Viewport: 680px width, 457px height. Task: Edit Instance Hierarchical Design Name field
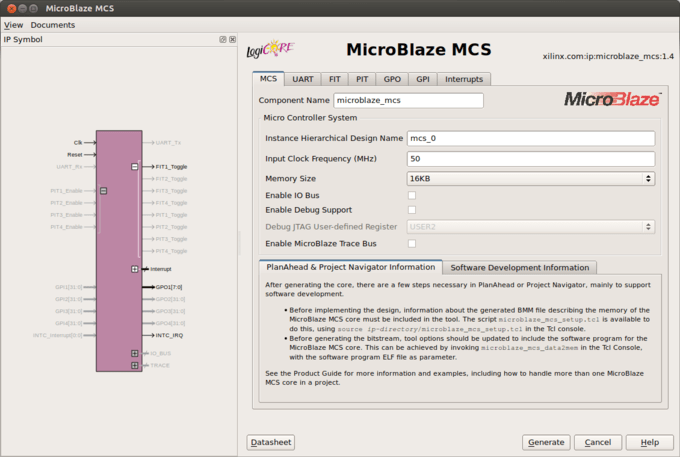point(531,138)
